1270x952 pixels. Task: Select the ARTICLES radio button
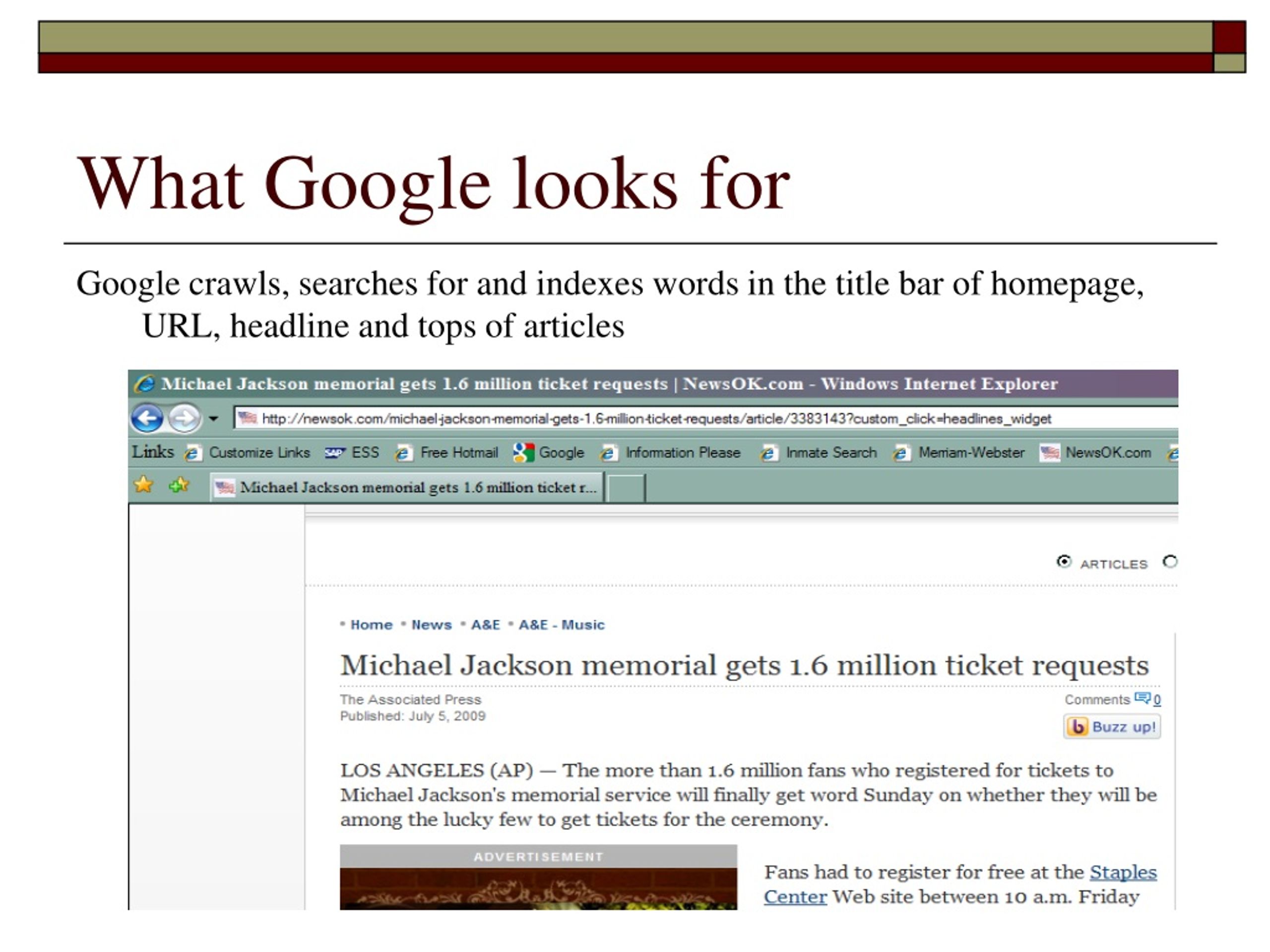pyautogui.click(x=1064, y=562)
